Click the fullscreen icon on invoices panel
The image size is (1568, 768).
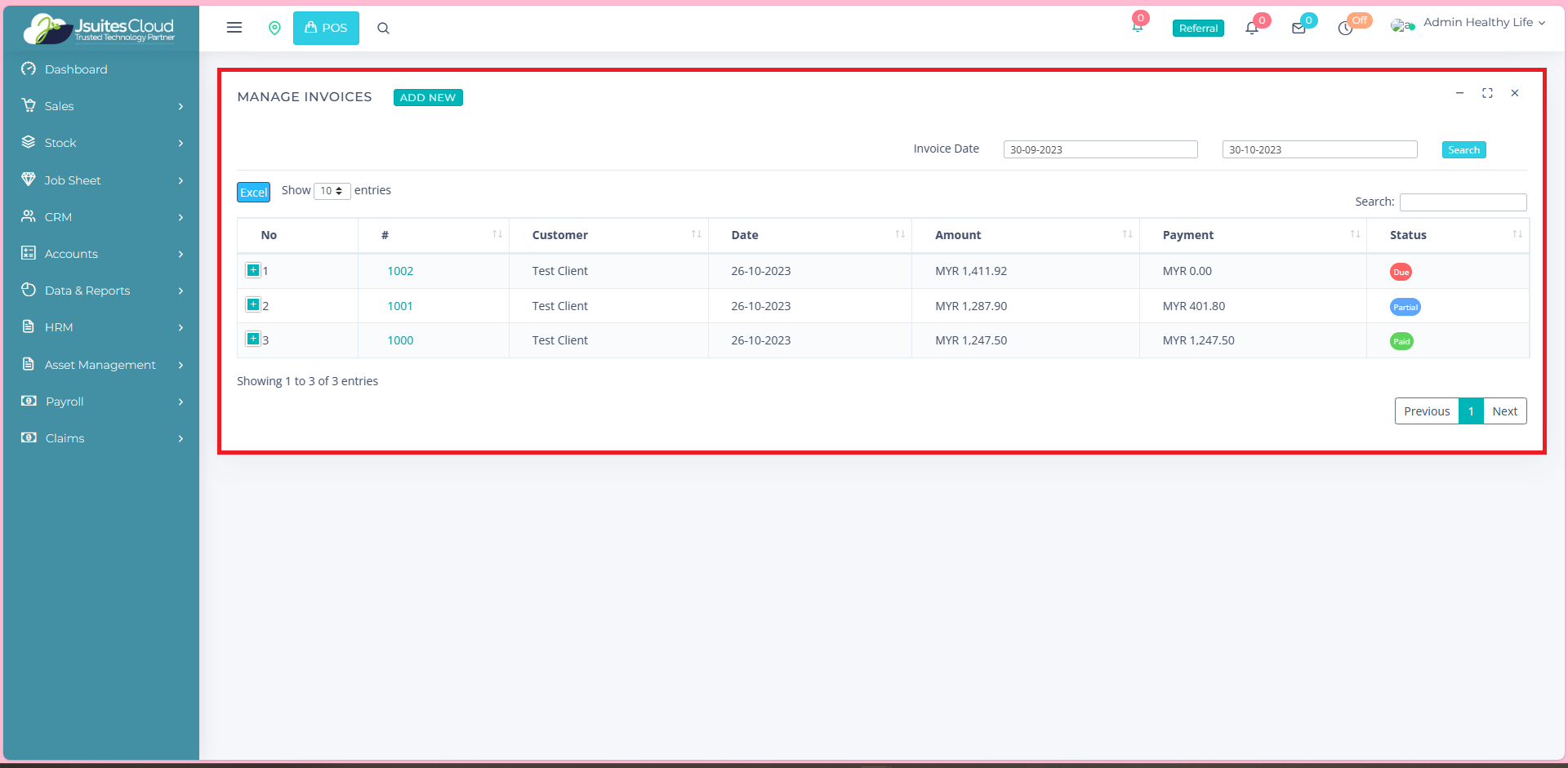(1487, 93)
